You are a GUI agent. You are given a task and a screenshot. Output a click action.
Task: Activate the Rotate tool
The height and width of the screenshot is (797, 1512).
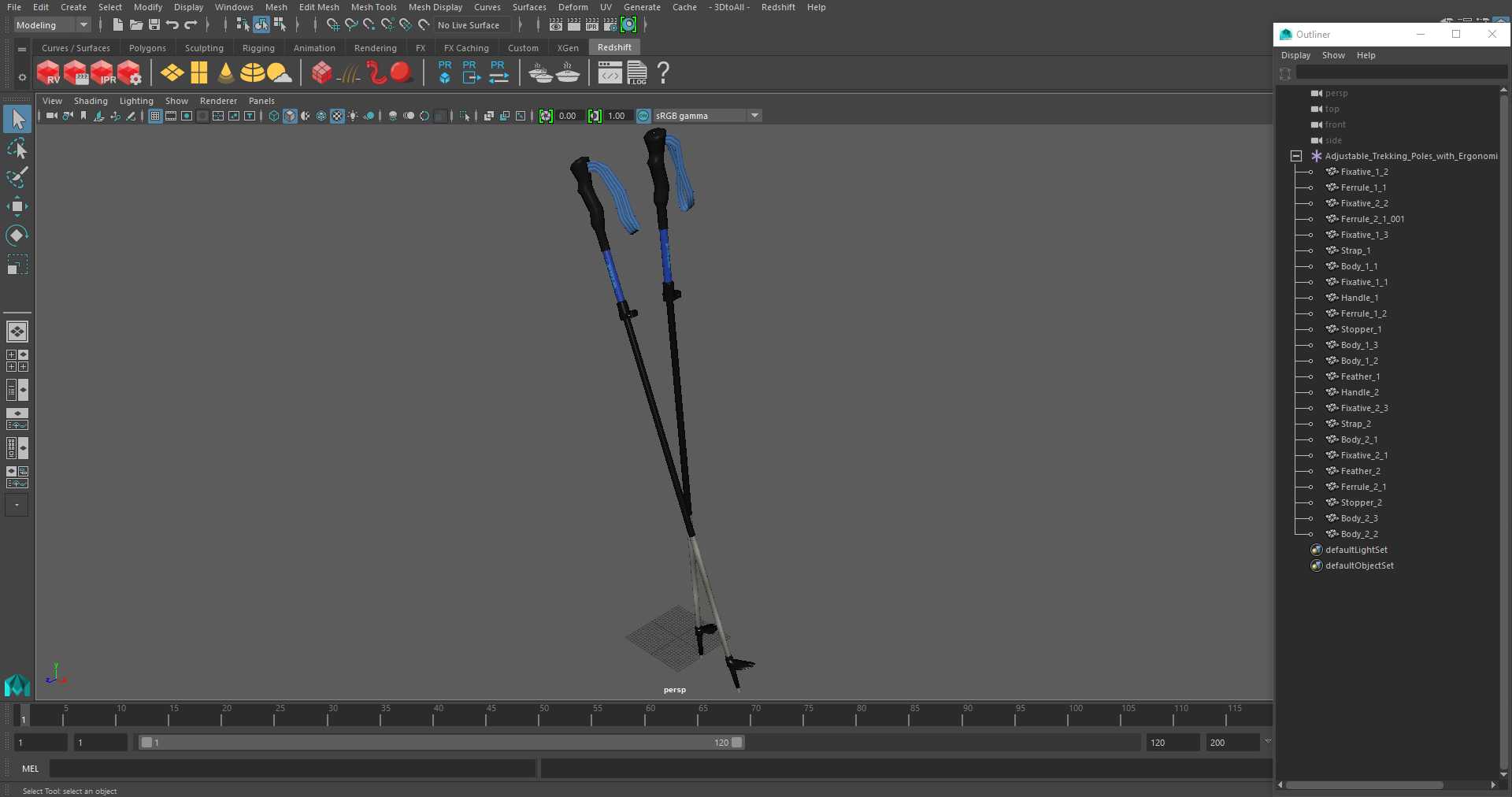point(17,235)
